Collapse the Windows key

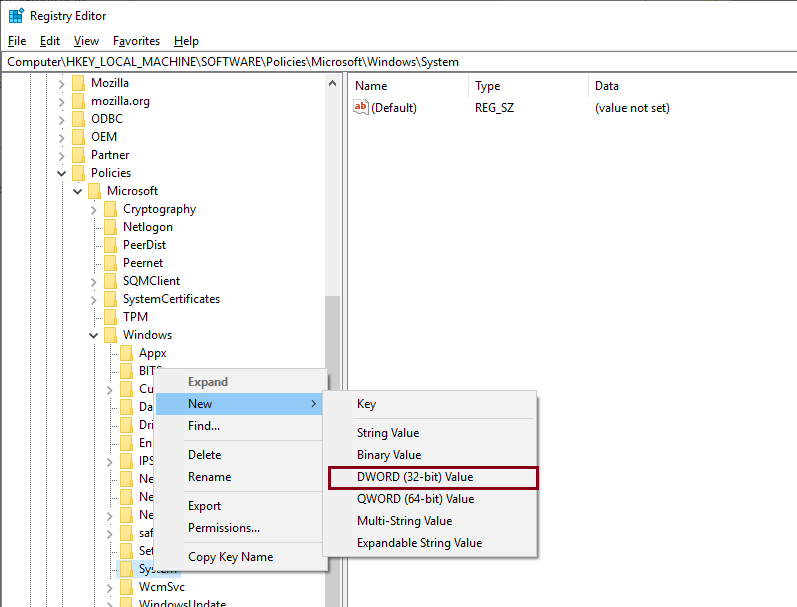click(94, 336)
